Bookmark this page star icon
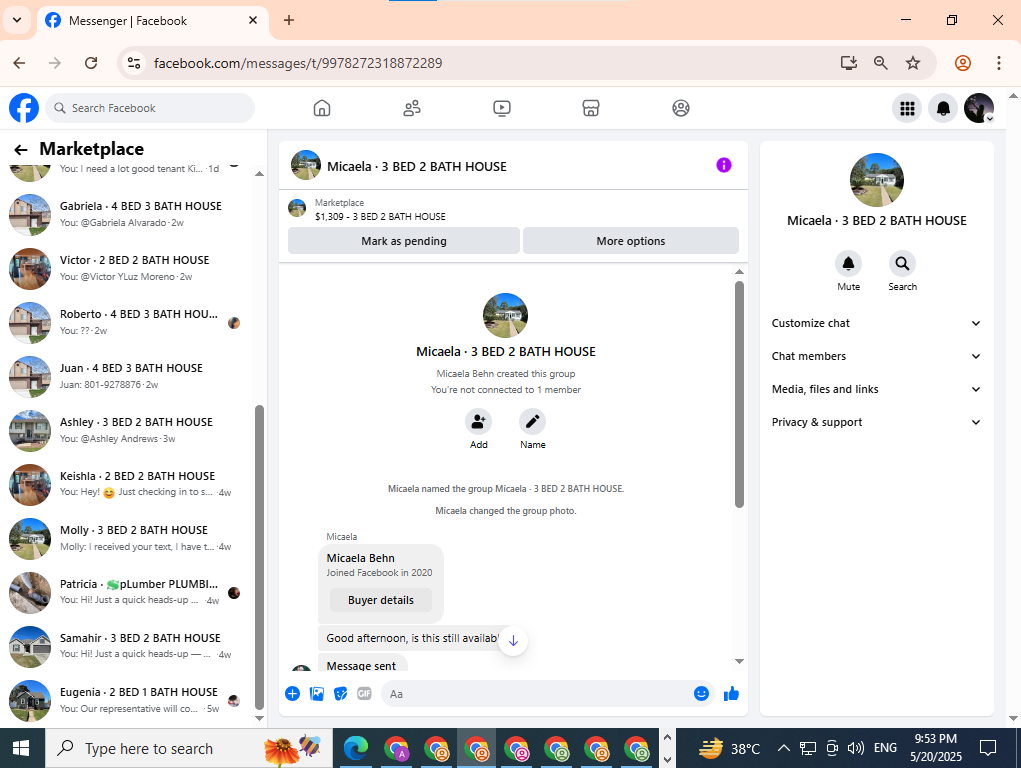Screen dimensions: 1021x768 (913, 63)
